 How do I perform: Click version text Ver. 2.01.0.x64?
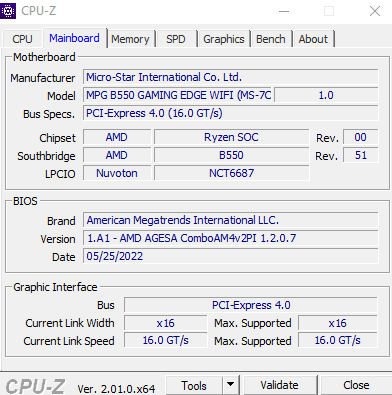click(116, 389)
